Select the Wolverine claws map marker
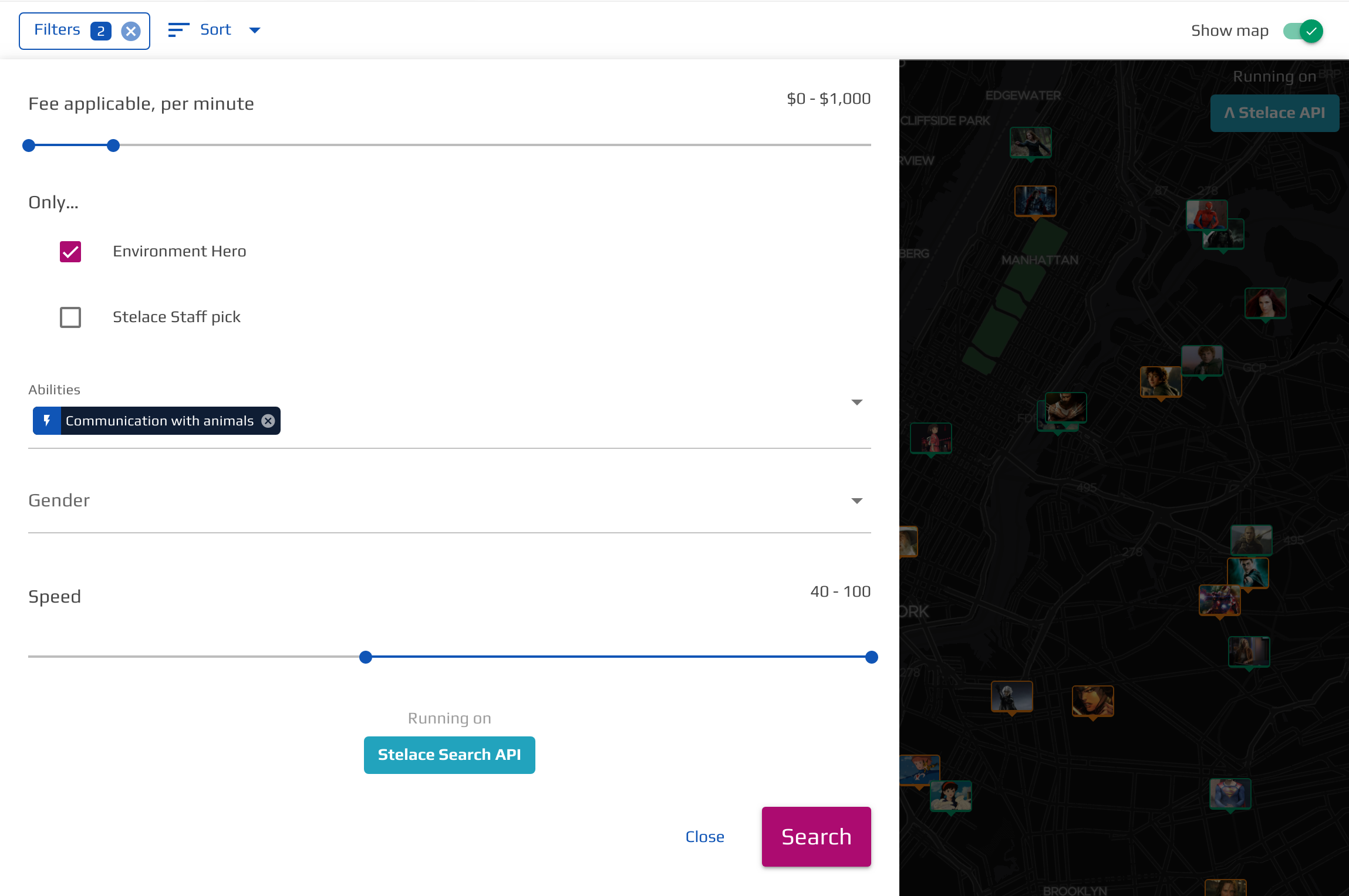 [1065, 407]
